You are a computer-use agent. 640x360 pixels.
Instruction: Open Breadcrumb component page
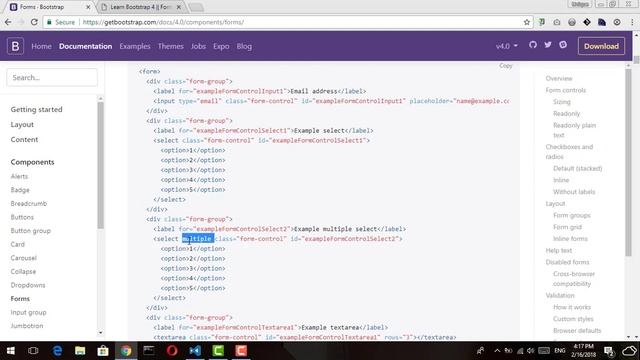[29, 203]
